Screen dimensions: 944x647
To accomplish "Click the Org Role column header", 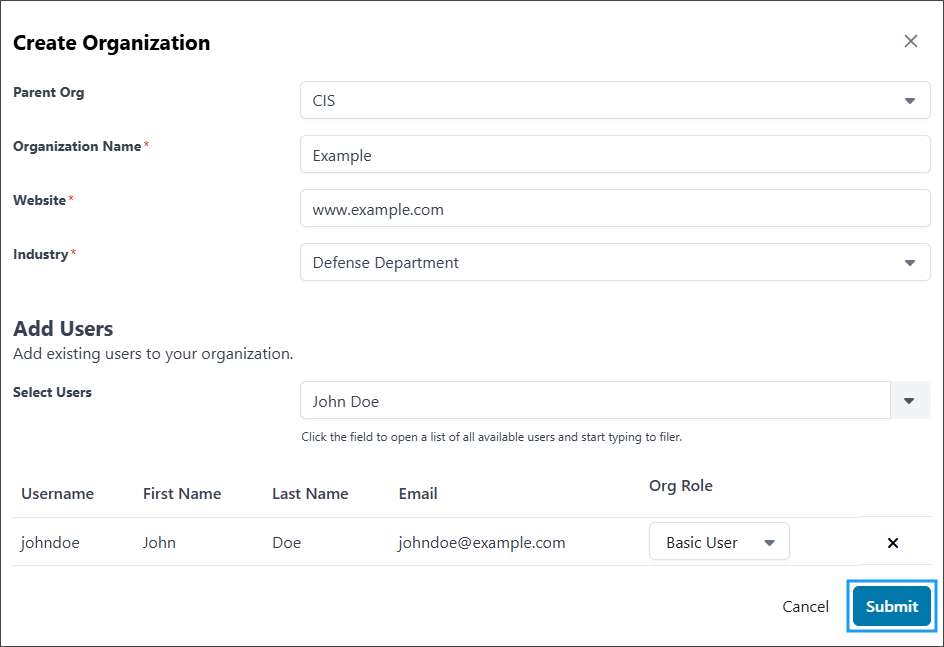I will (680, 486).
